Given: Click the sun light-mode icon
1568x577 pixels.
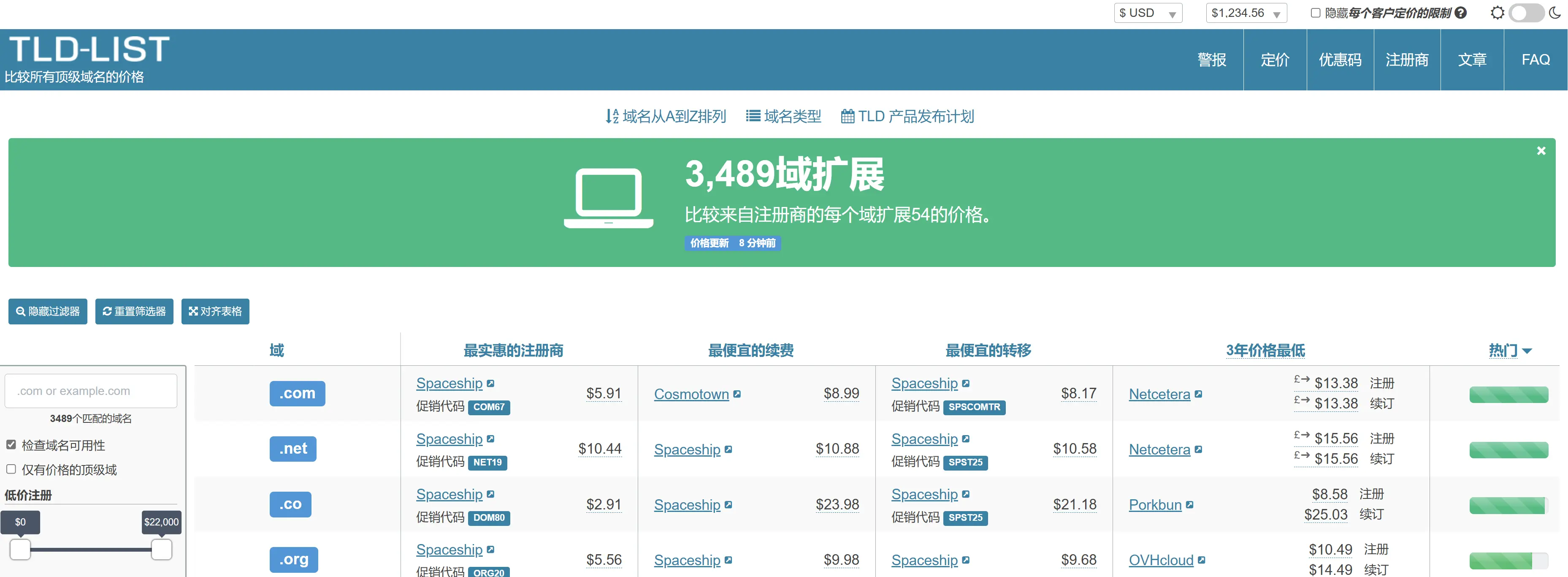Looking at the screenshot, I should coord(1498,13).
